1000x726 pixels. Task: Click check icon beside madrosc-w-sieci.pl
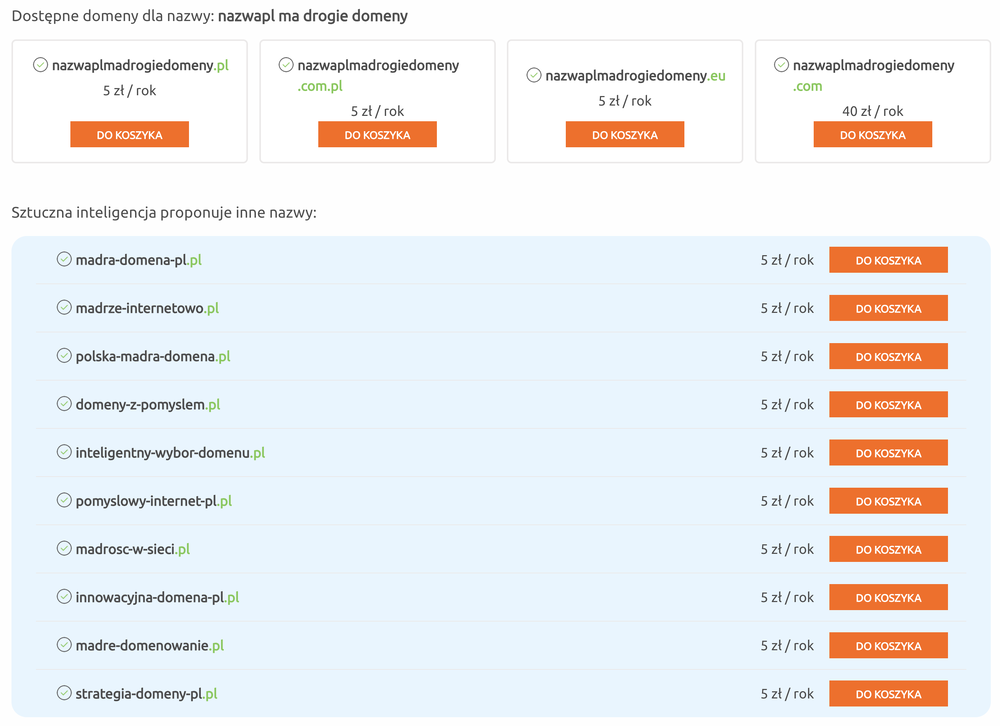(x=64, y=549)
